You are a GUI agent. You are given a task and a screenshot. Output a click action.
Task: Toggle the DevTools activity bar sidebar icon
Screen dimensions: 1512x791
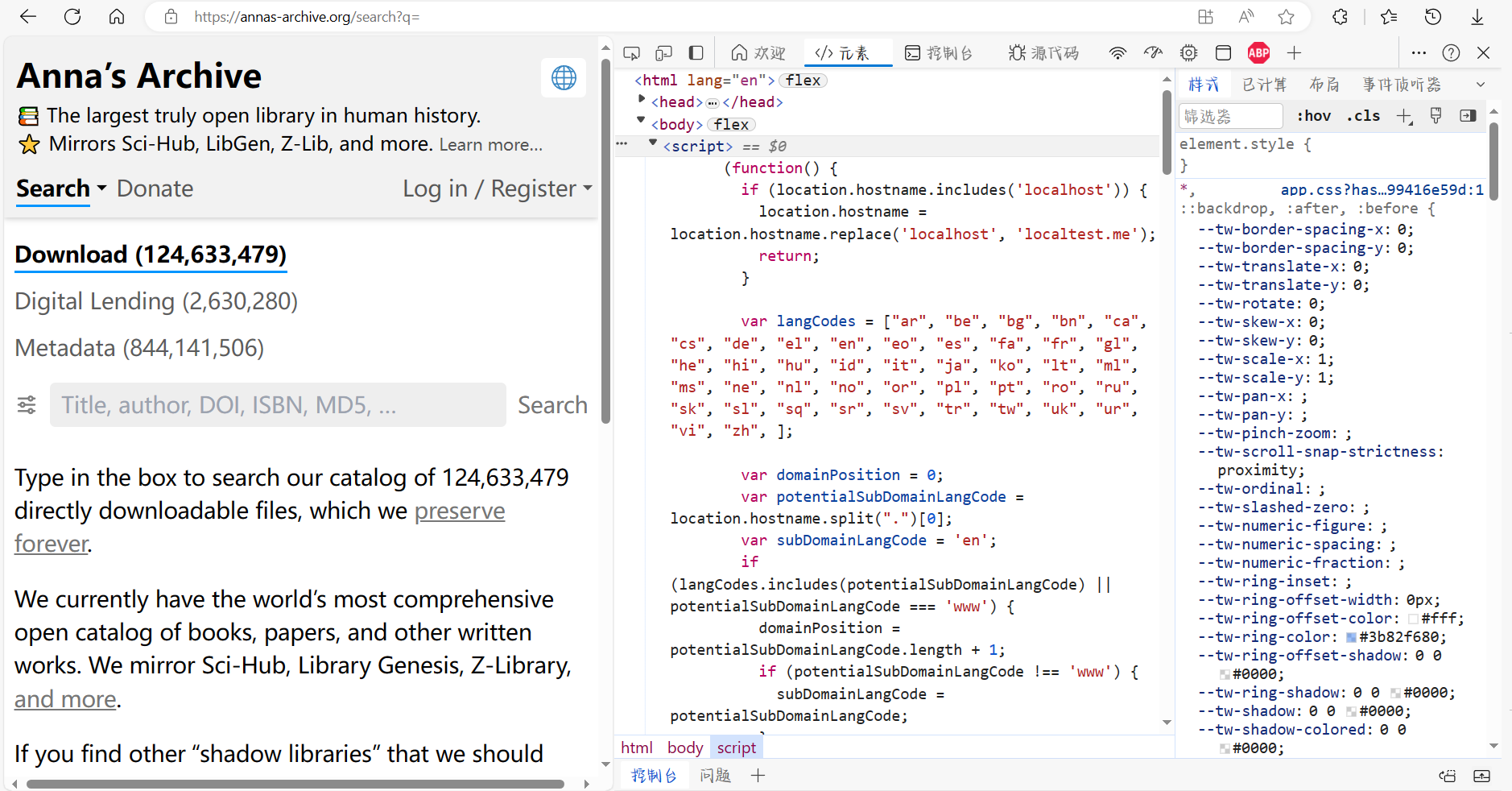[x=696, y=53]
